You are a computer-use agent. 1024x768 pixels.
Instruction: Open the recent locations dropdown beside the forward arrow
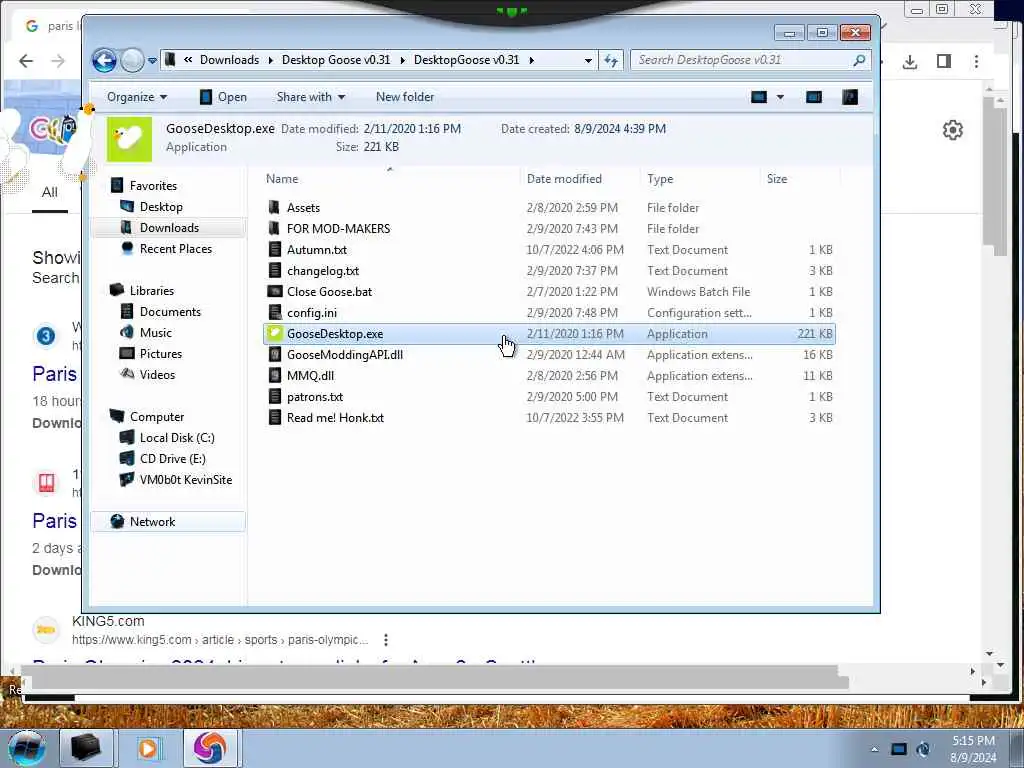coord(152,61)
